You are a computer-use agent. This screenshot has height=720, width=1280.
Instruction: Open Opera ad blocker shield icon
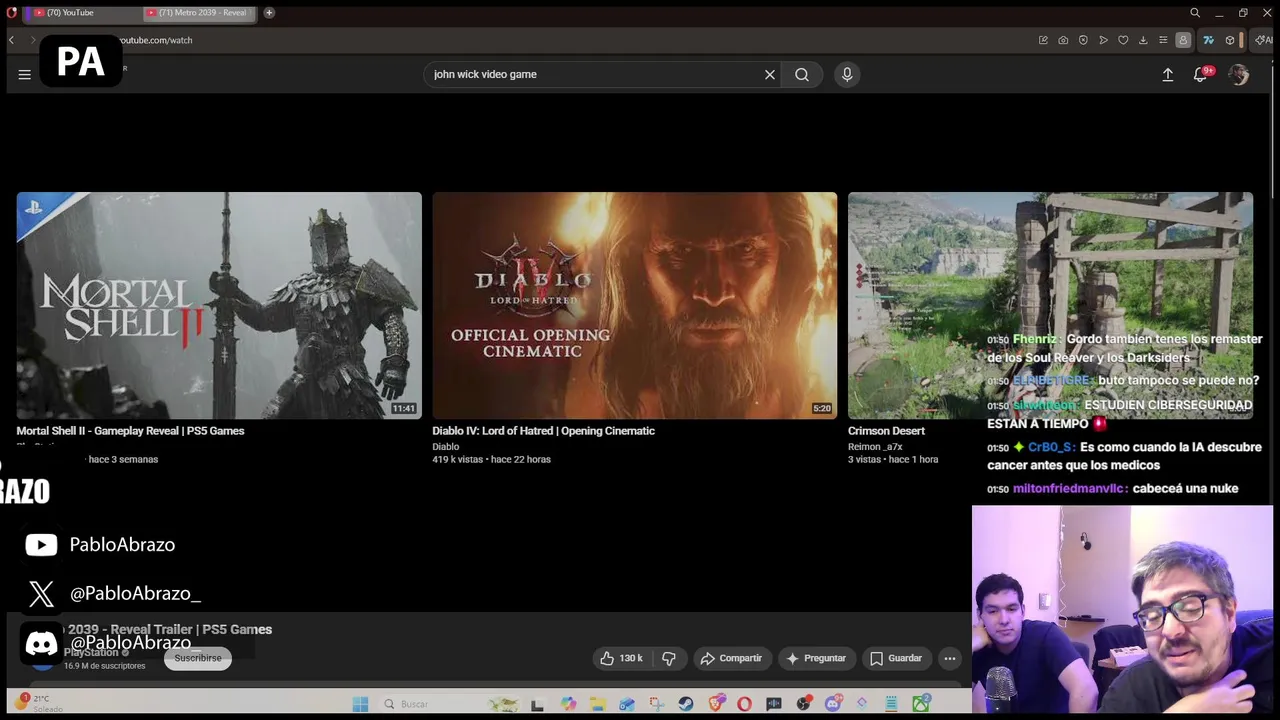click(x=1083, y=40)
